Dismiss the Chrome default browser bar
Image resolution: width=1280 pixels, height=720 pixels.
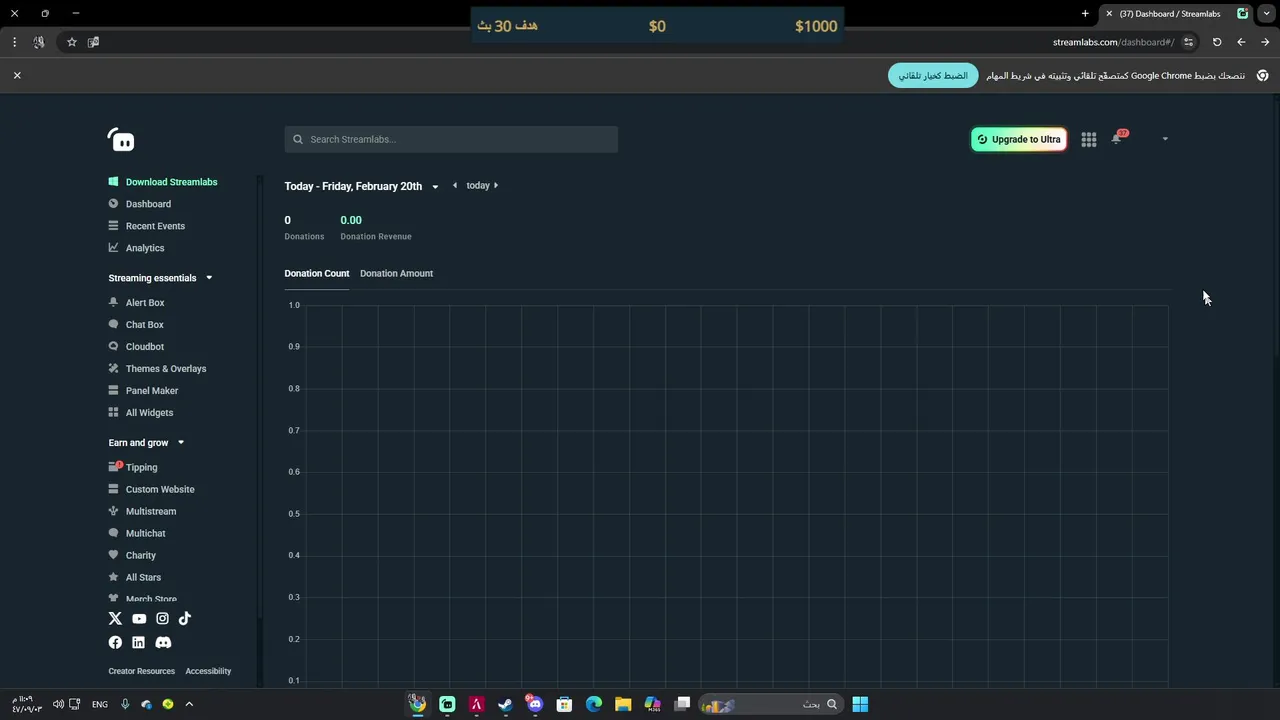(x=17, y=75)
